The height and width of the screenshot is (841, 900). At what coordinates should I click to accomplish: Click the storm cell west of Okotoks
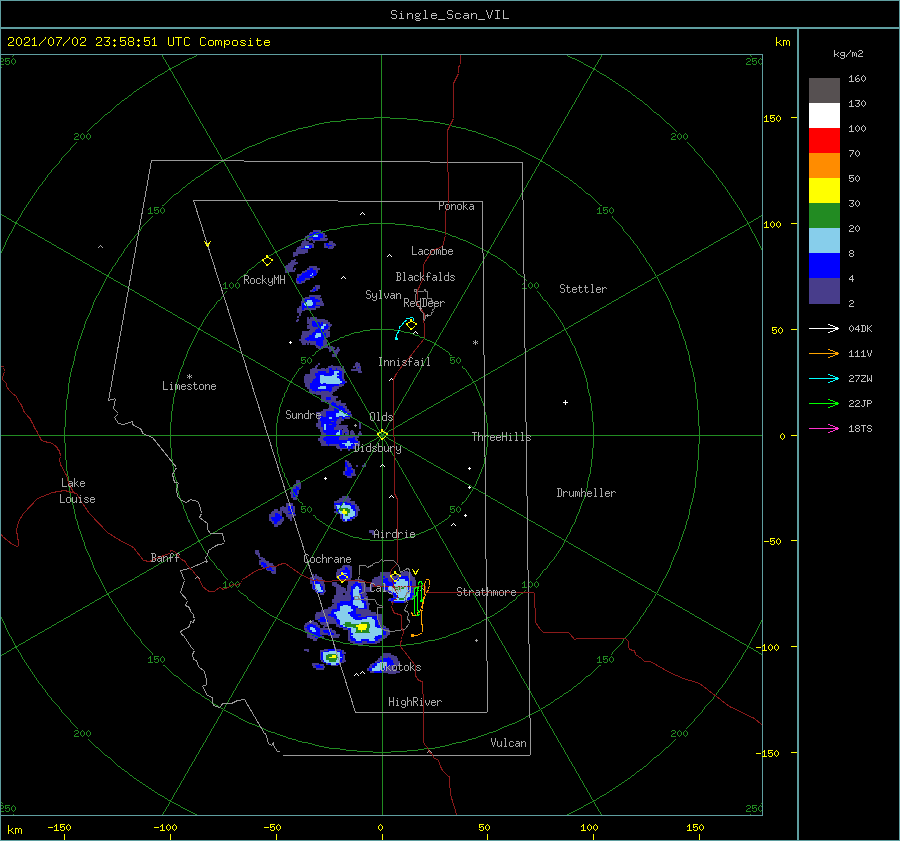tap(332, 656)
